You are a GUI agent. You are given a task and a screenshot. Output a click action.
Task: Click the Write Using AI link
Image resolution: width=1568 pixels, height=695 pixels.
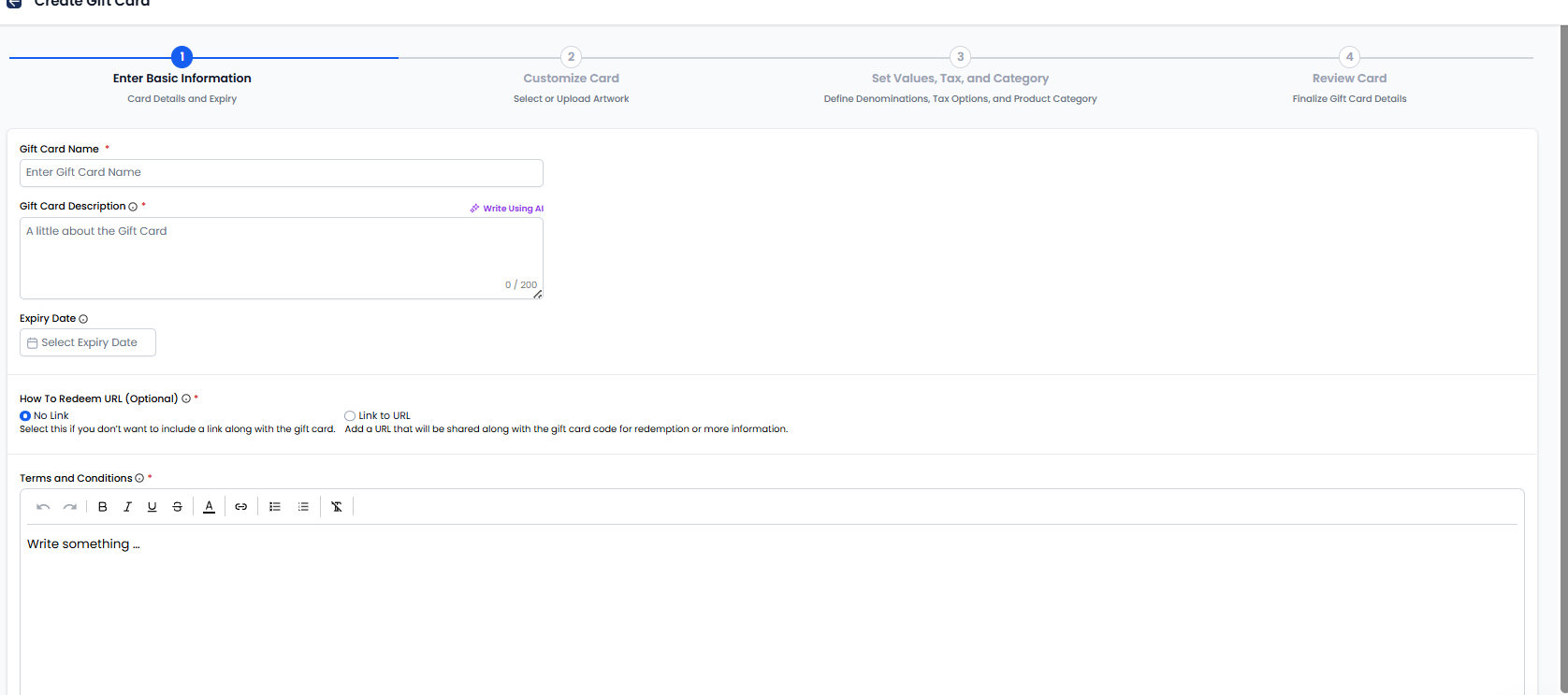pyautogui.click(x=507, y=209)
